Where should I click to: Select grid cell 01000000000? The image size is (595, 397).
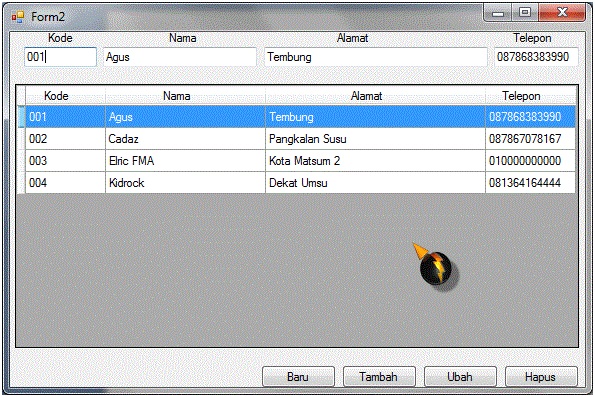530,161
